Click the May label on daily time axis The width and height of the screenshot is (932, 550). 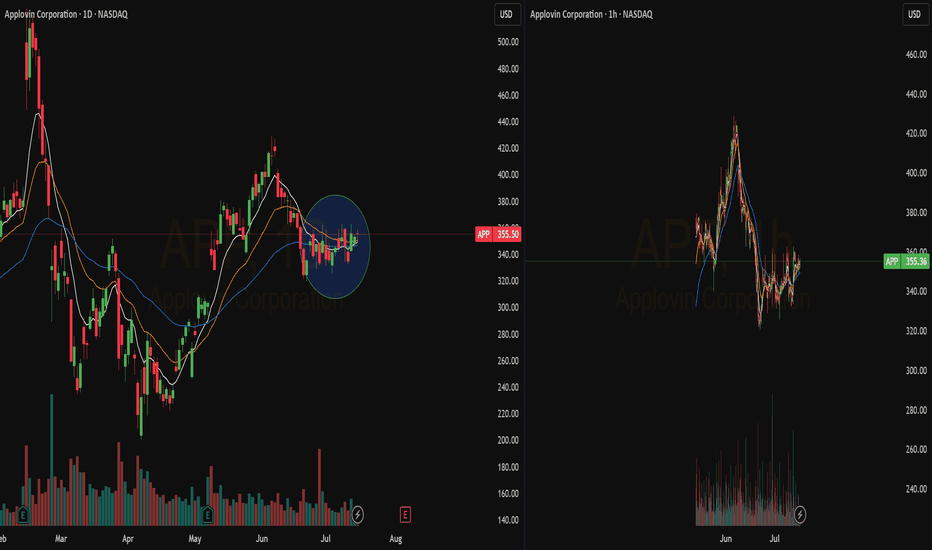[195, 539]
